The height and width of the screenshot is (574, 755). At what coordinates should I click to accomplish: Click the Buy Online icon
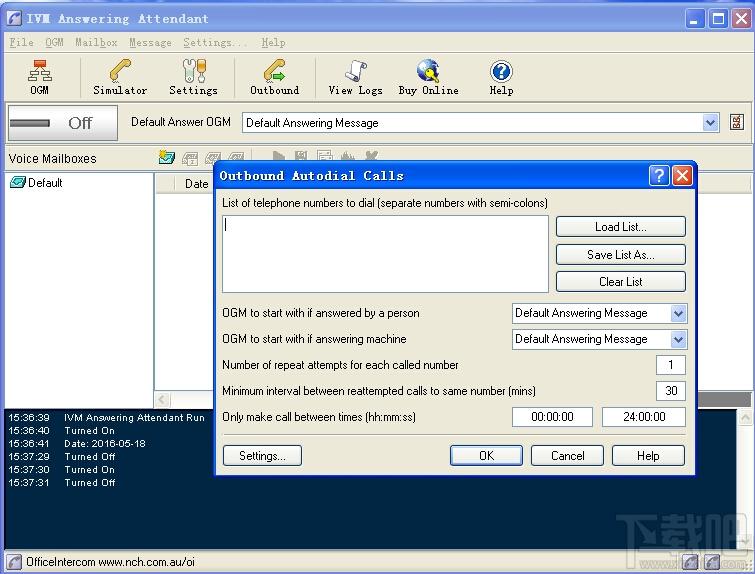pos(428,77)
